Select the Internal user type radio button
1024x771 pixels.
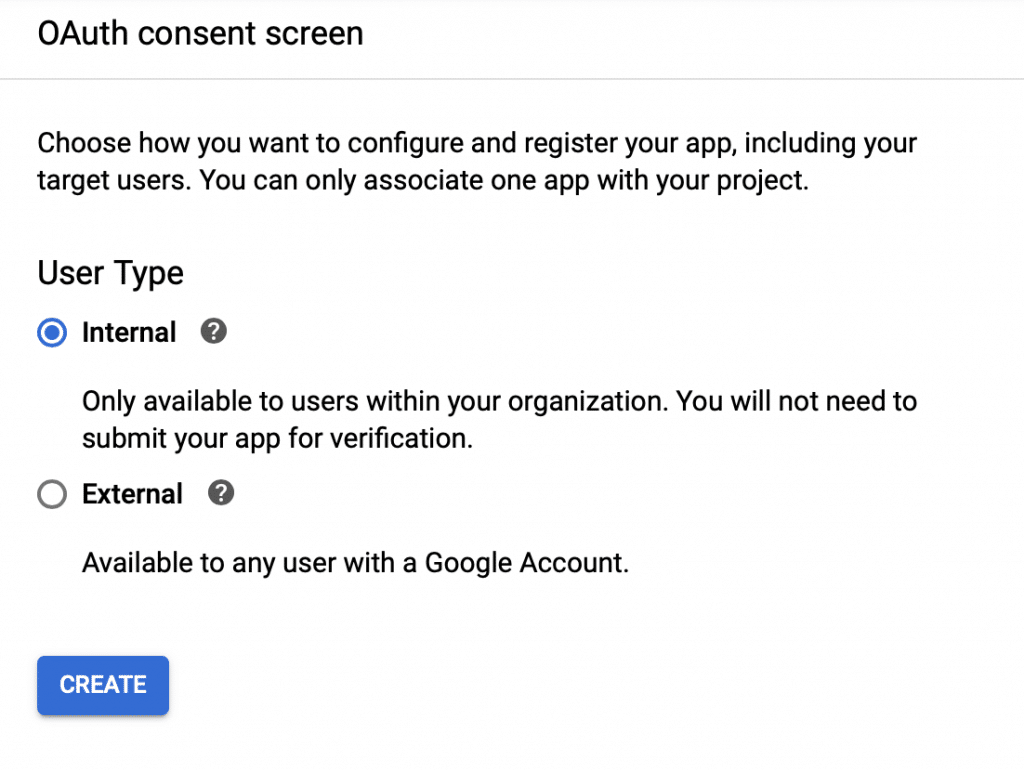52,333
